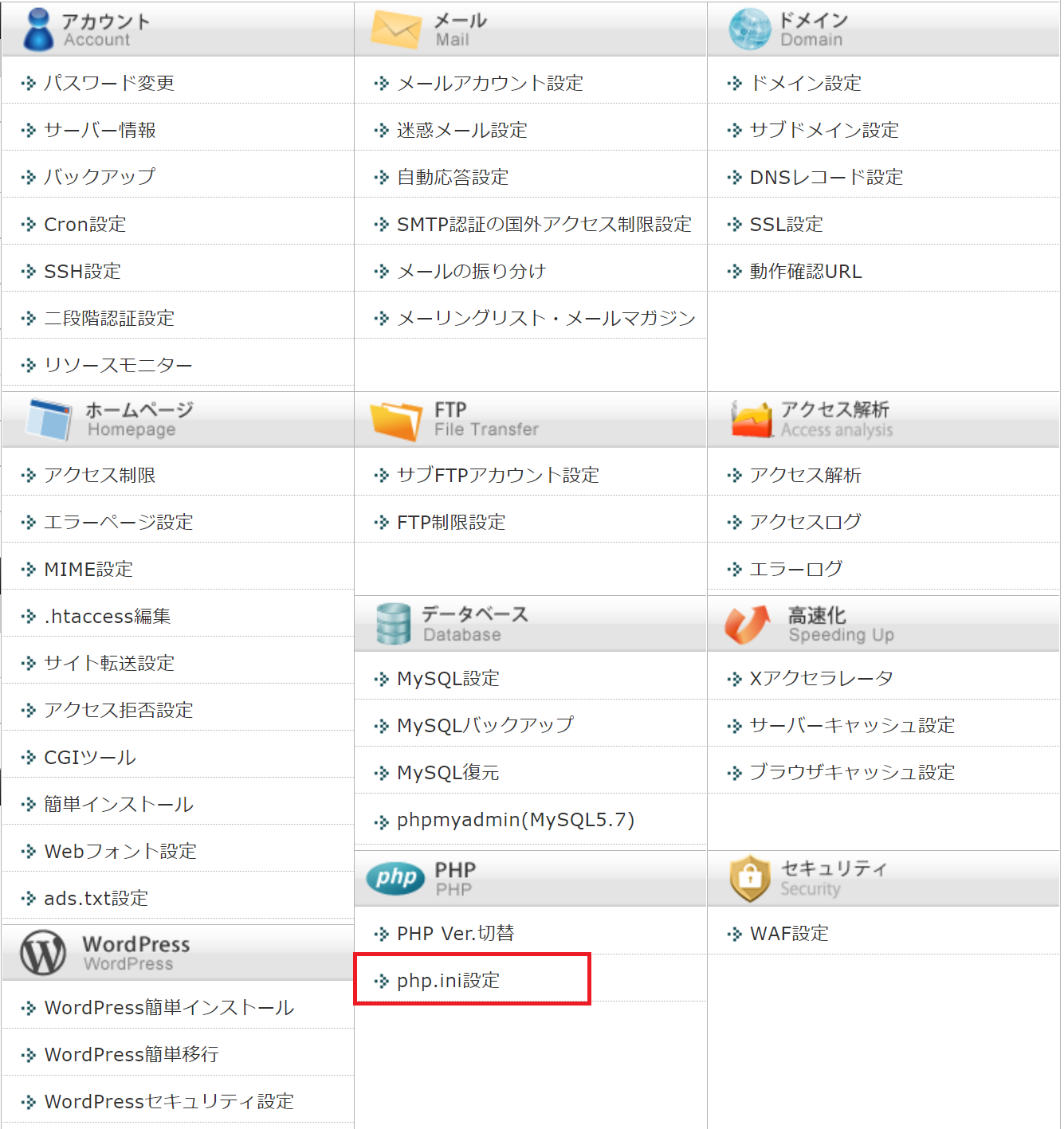Viewport: 1064px width, 1129px height.
Task: Open サーバーキャッシュ設定 link
Action: point(852,725)
